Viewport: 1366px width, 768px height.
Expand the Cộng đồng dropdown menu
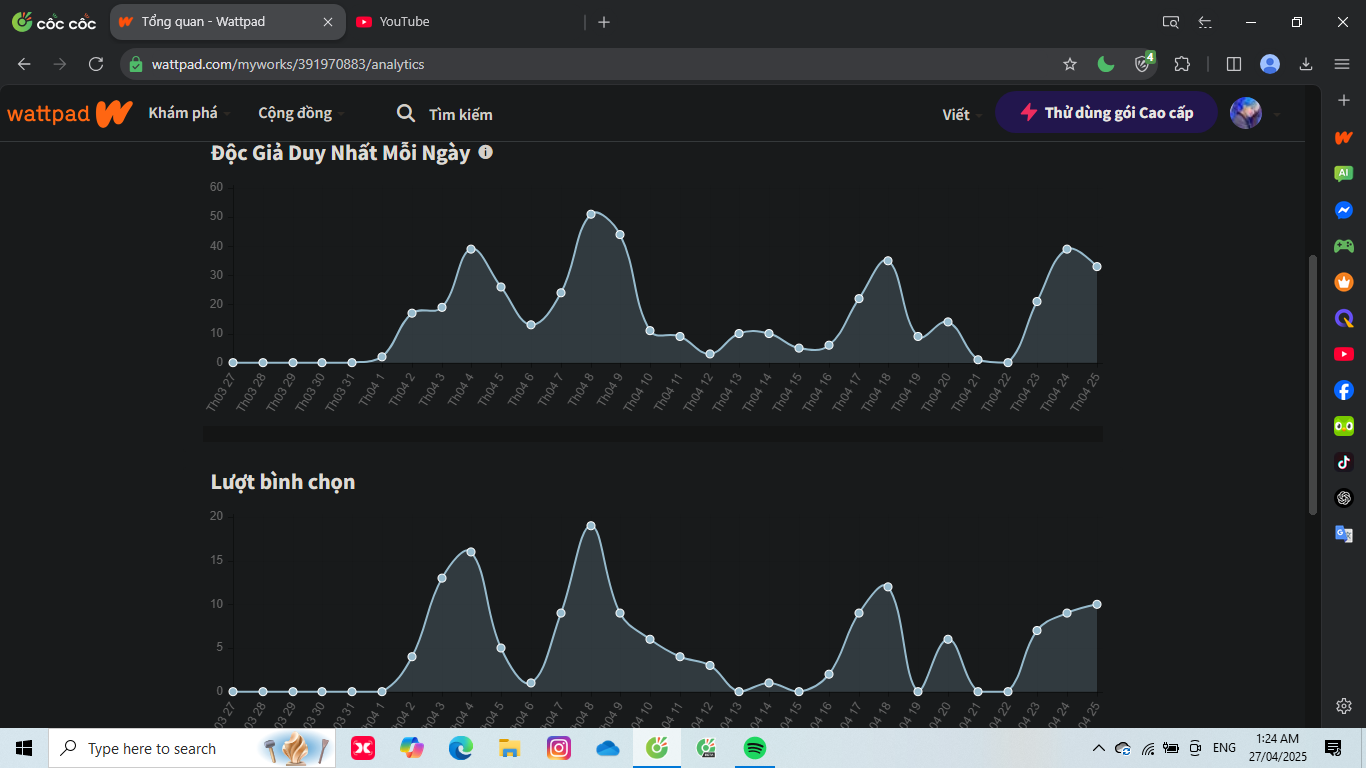tap(301, 113)
